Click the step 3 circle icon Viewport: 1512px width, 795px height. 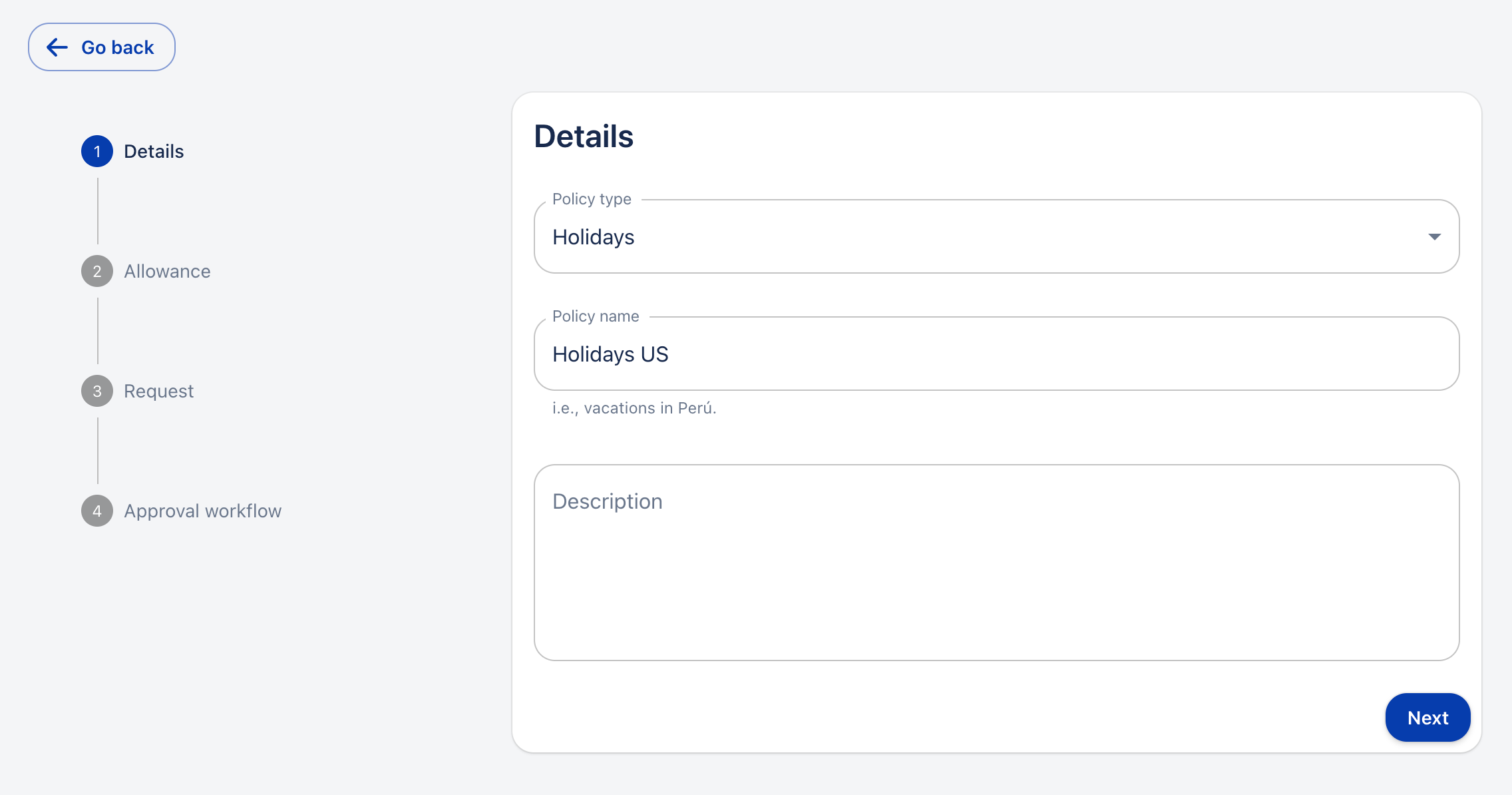(97, 391)
